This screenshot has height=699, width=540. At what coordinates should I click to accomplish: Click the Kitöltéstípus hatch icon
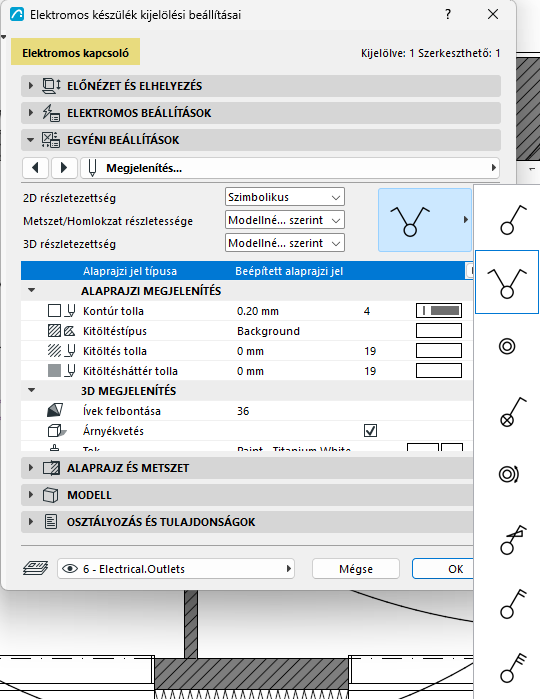[54, 331]
